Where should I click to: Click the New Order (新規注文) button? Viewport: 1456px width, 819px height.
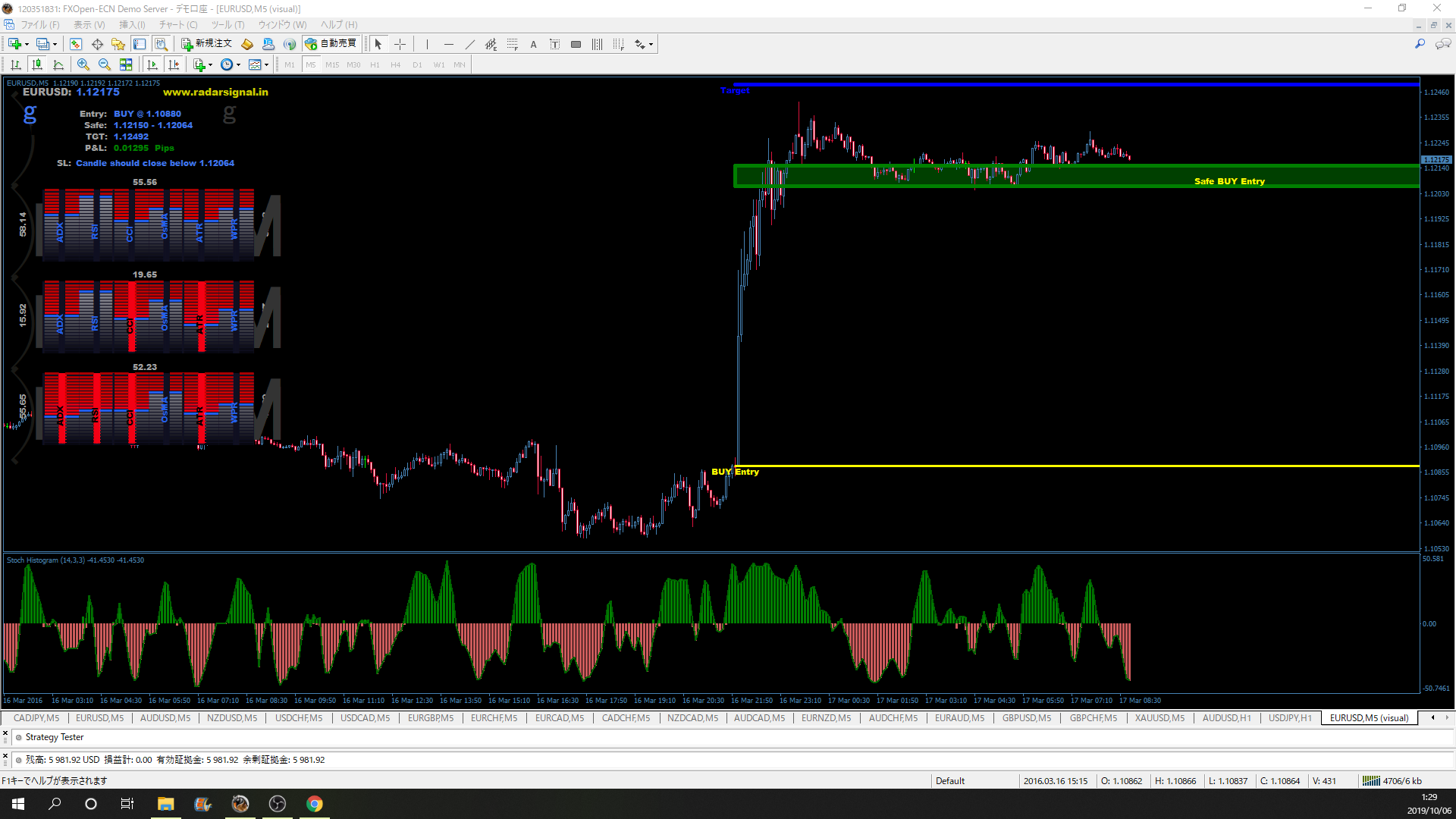click(x=206, y=44)
